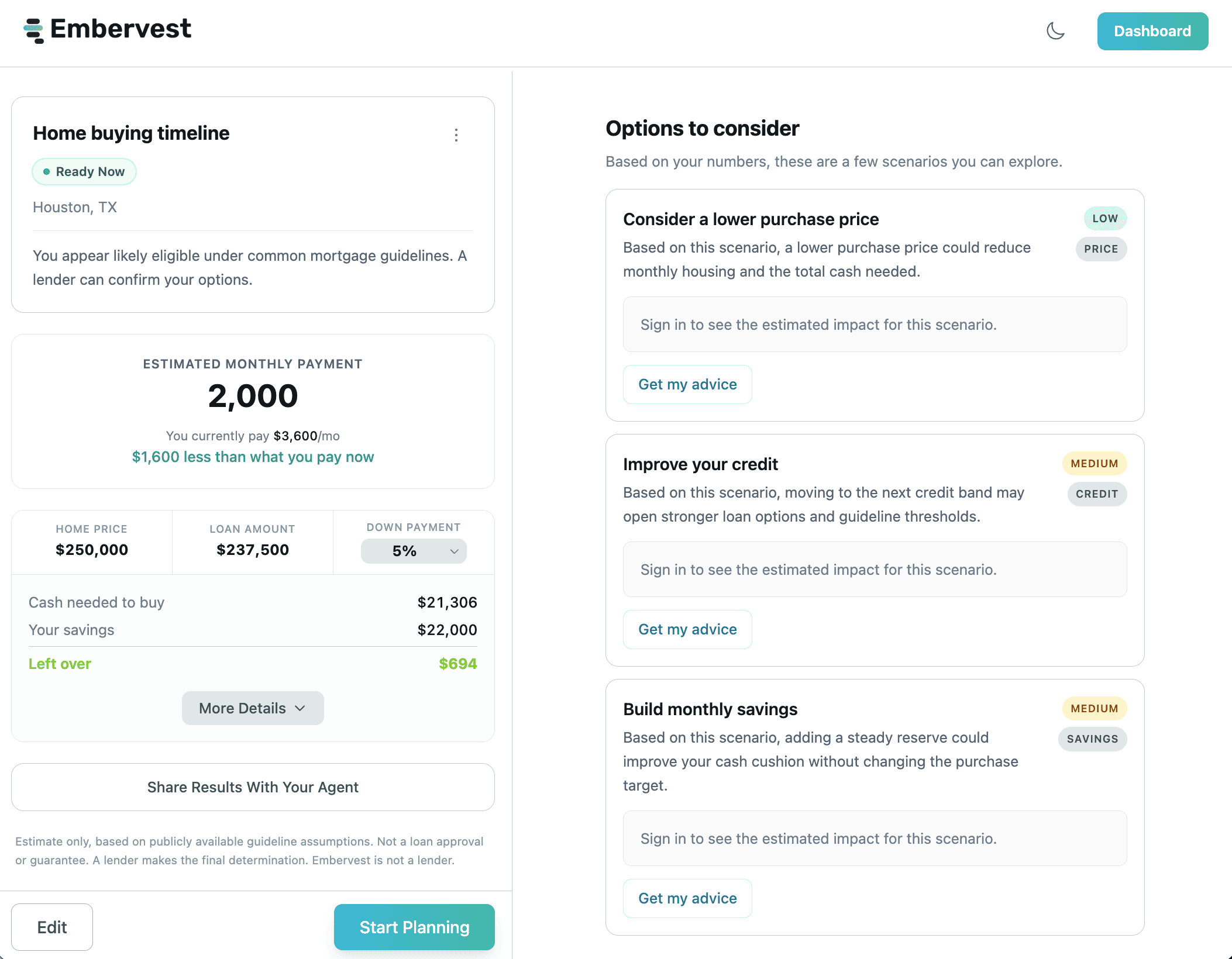Click the Ready Now status badge

click(84, 172)
